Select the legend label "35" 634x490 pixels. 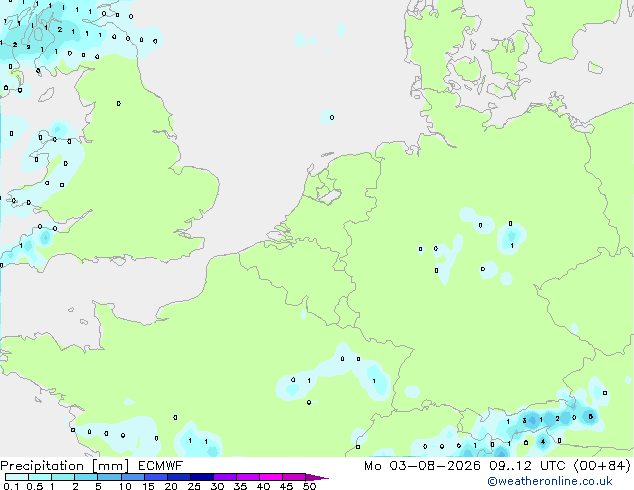pos(240,486)
